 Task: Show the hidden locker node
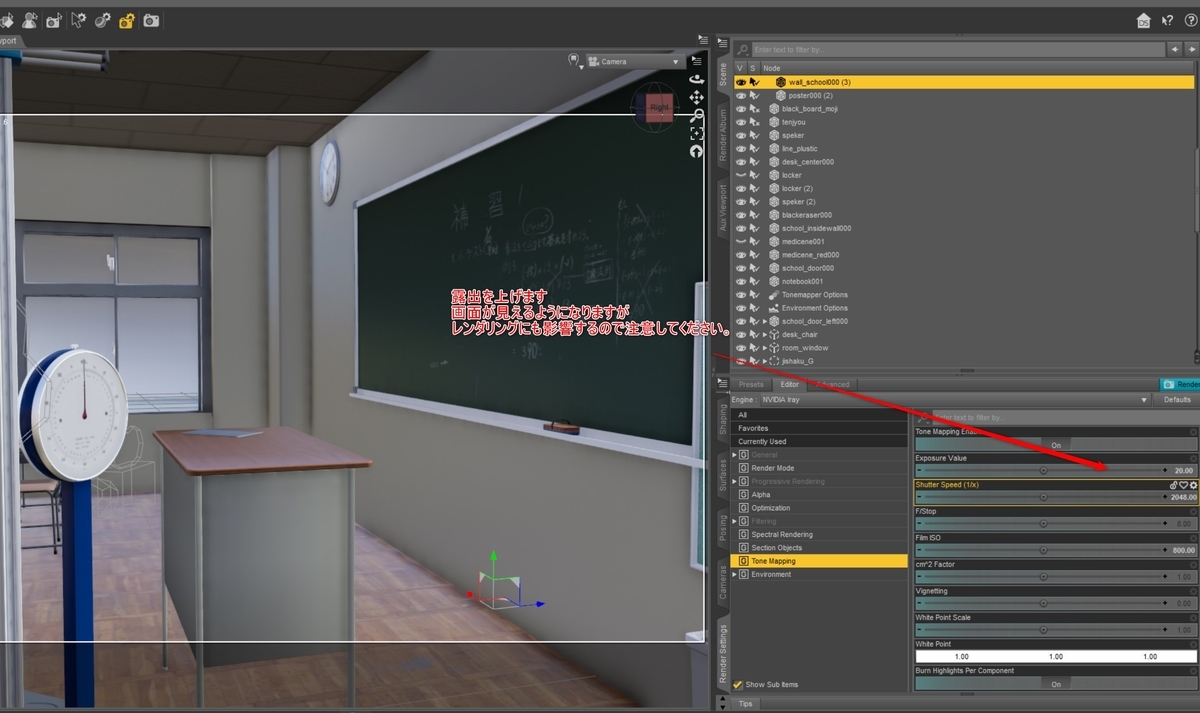tap(741, 175)
